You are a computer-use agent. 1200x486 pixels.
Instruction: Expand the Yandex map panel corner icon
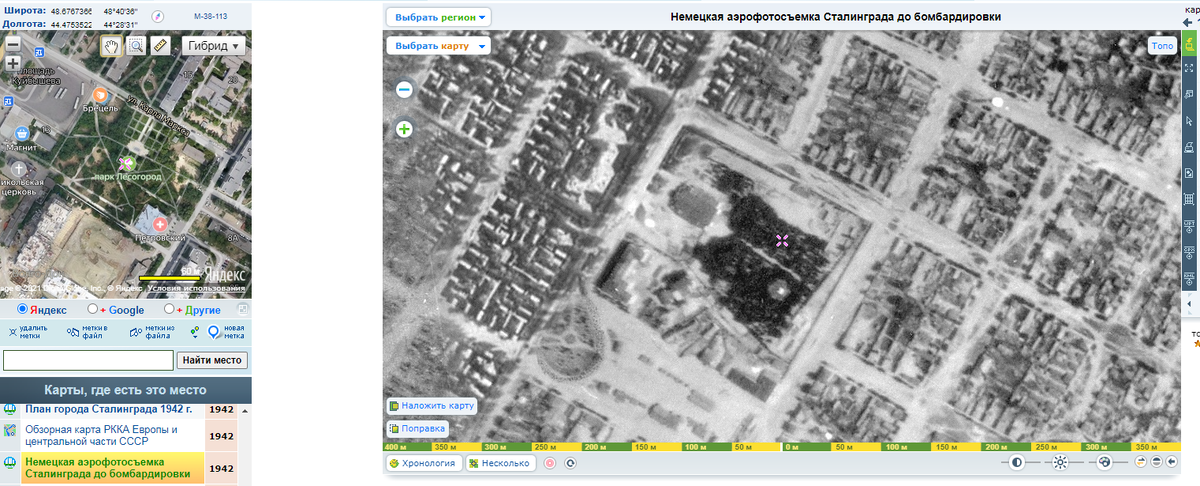pos(242,310)
